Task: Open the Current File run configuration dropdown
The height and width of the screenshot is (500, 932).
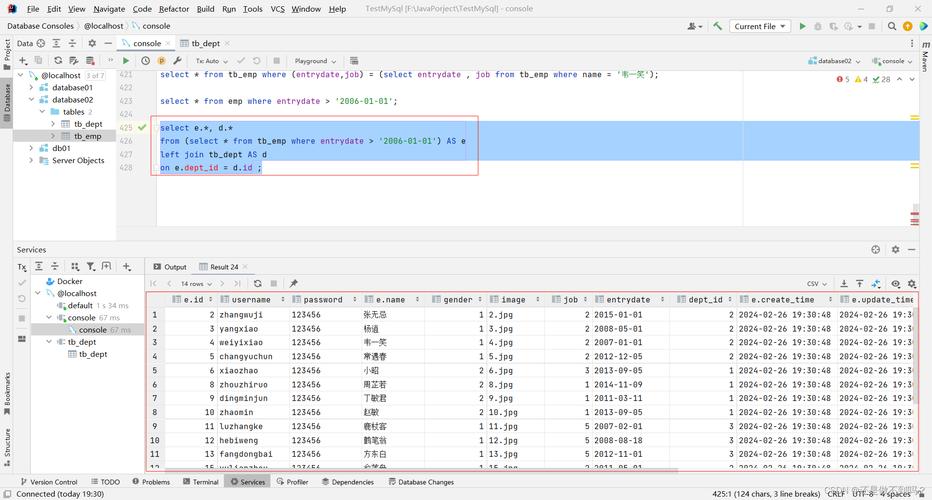Action: coord(759,26)
